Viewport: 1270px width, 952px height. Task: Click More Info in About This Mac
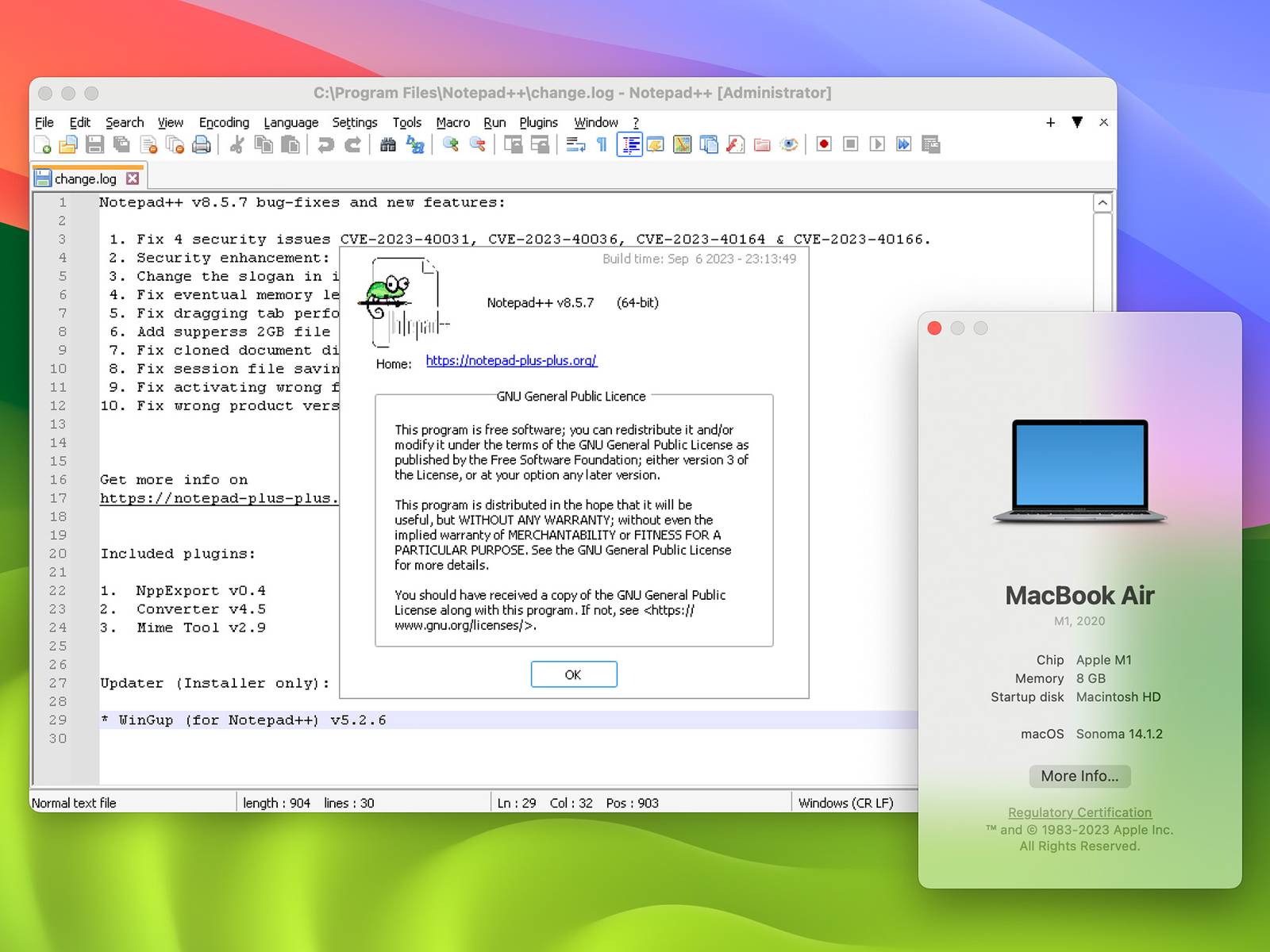click(1079, 776)
